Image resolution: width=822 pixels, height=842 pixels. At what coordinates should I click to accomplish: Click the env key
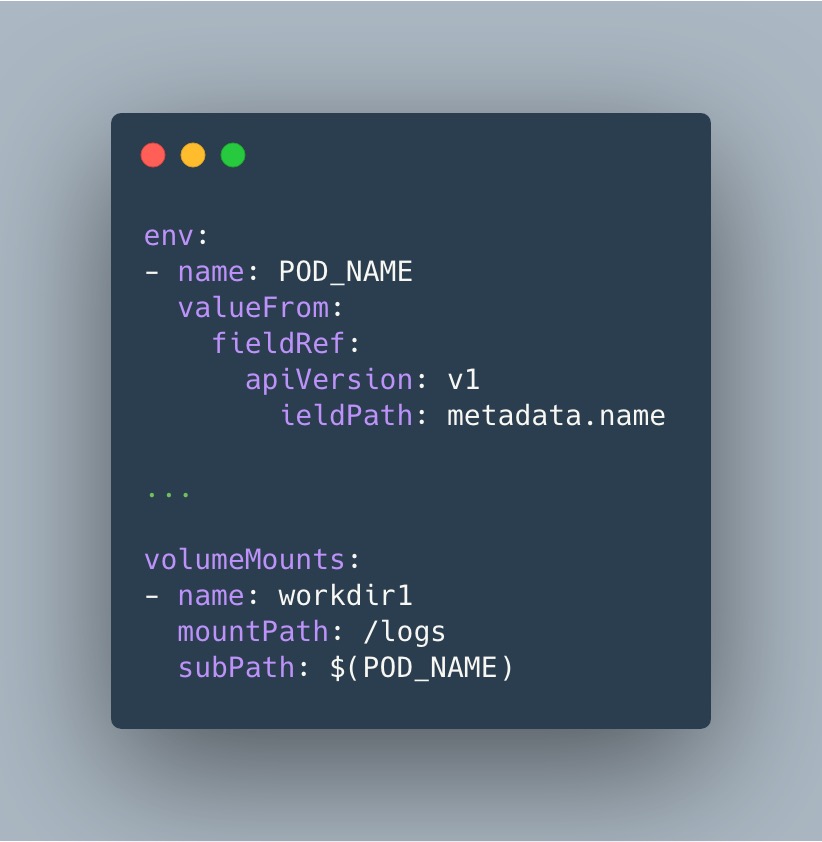[x=169, y=236]
